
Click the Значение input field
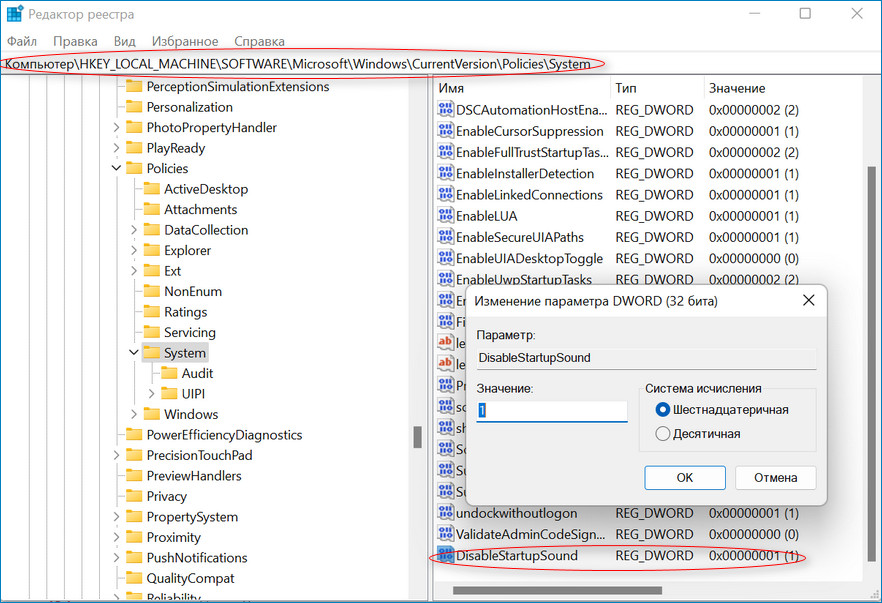(x=551, y=411)
